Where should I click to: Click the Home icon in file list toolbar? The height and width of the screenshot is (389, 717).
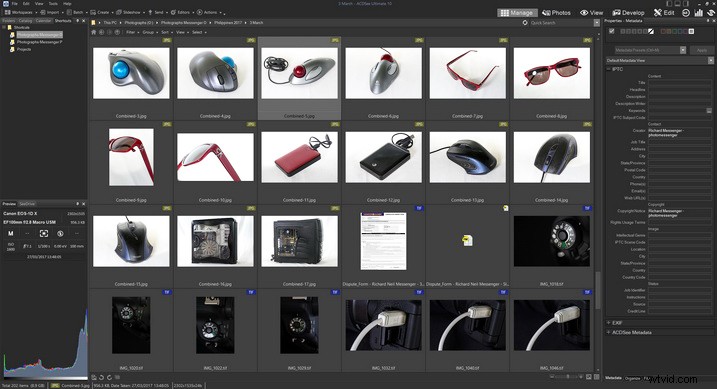tap(94, 32)
